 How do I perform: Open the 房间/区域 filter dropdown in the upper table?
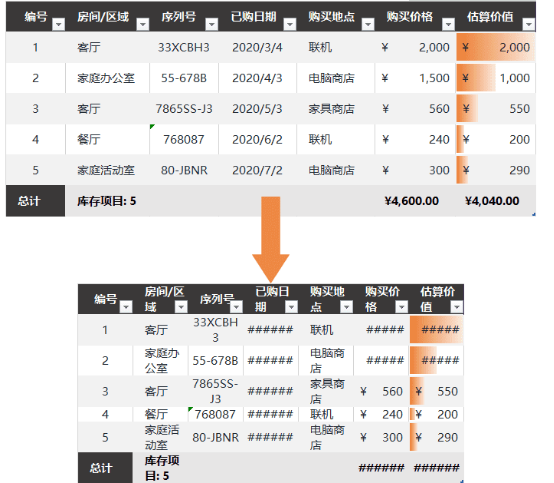[x=143, y=24]
